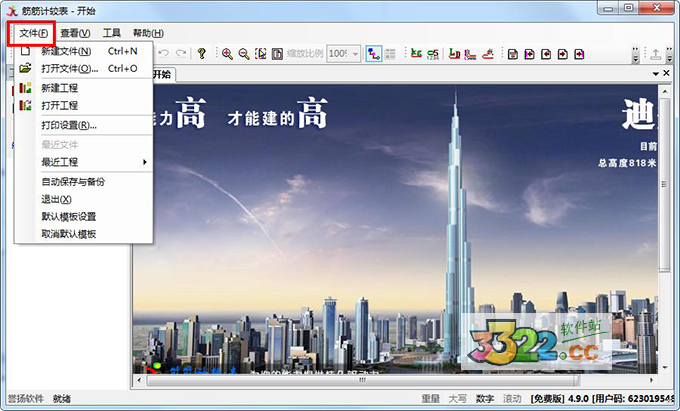Click the 数字 num lock indicator
This screenshot has width=680, height=411.
tap(484, 398)
